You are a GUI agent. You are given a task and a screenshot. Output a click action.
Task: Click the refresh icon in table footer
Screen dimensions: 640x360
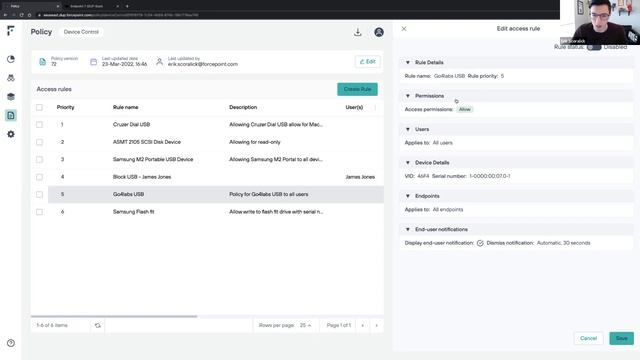98,325
